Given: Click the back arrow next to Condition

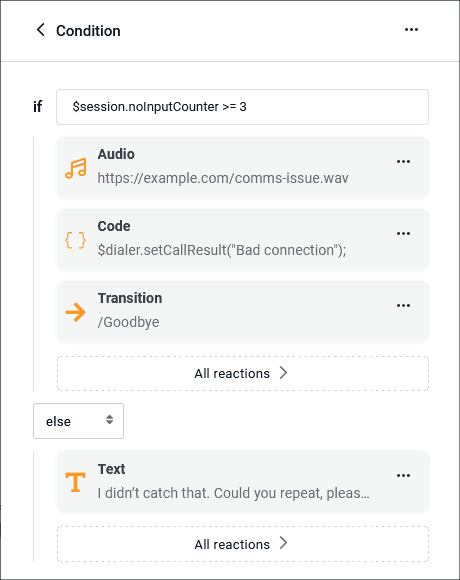Looking at the screenshot, I should 41,30.
